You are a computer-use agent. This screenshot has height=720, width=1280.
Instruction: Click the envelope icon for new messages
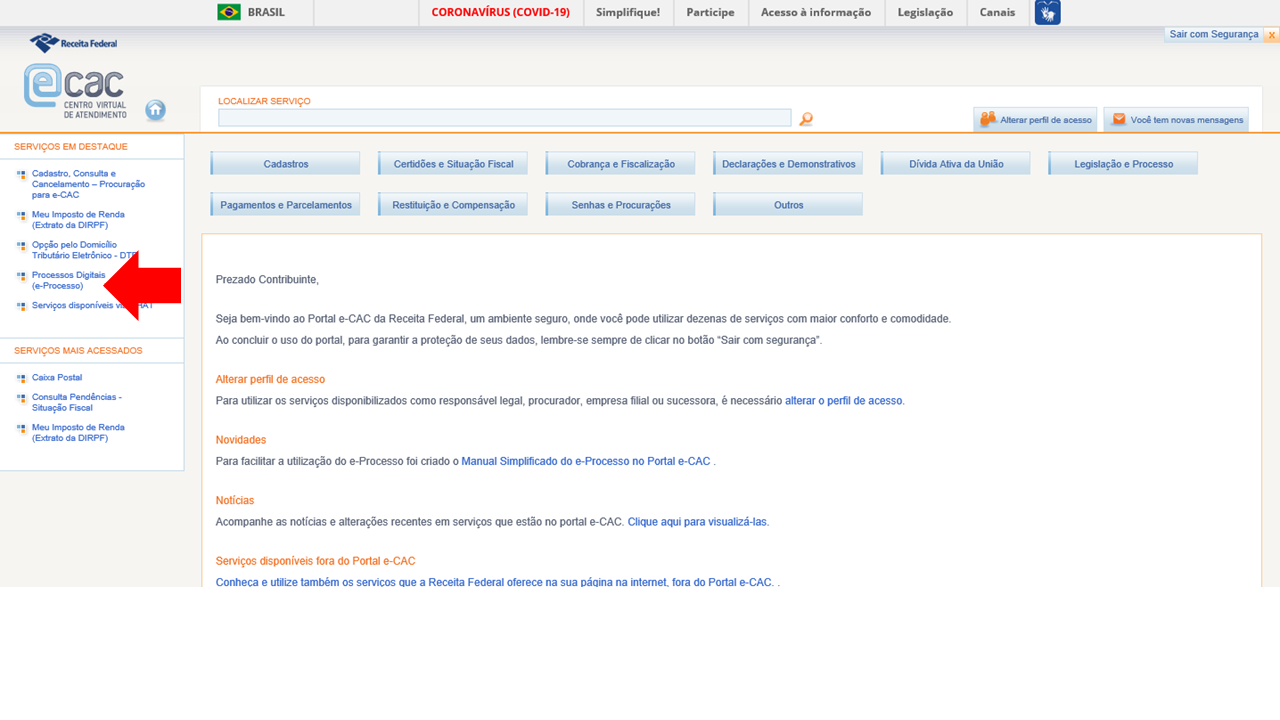[x=1119, y=119]
